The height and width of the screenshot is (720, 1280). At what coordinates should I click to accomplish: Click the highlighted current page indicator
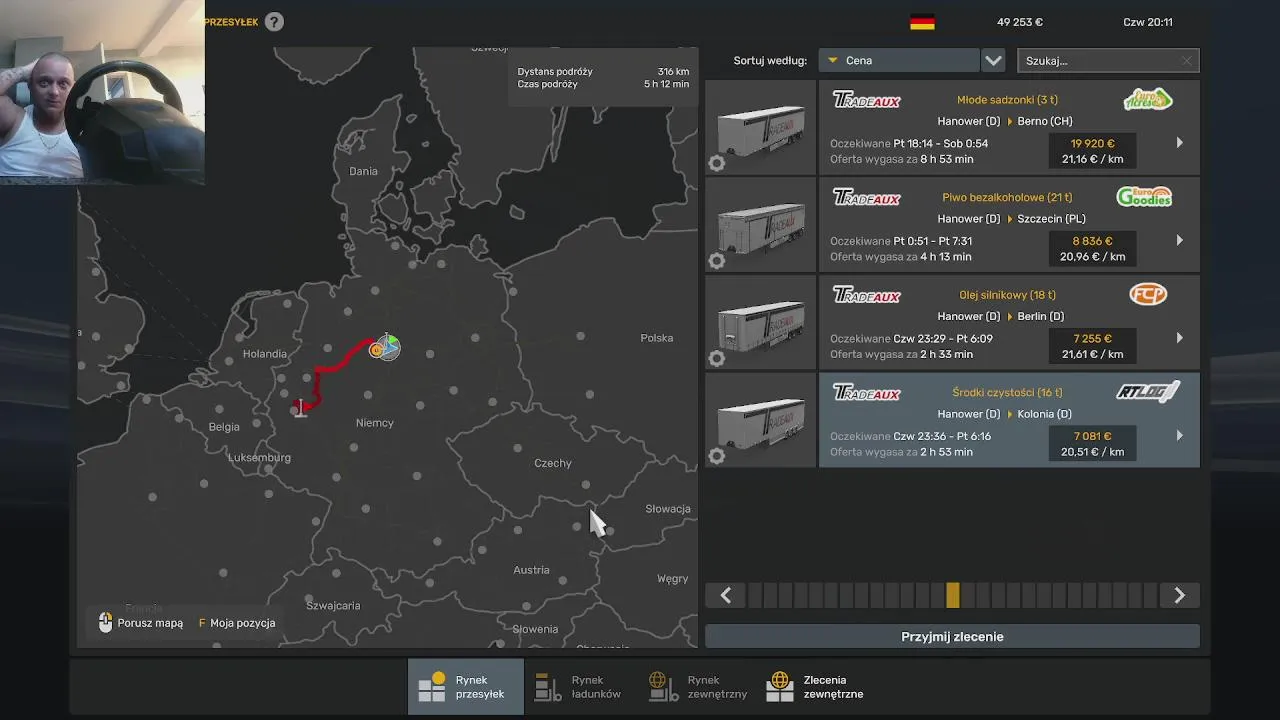point(952,595)
